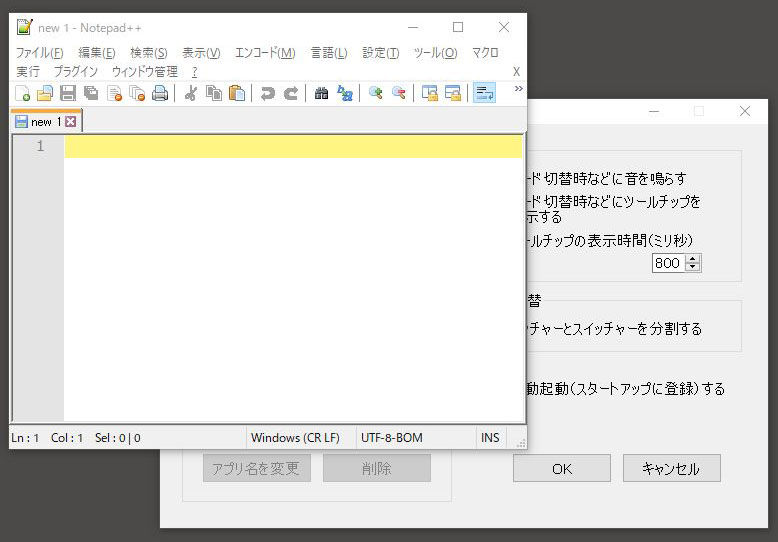Click the status bar resize grip
The width and height of the screenshot is (778, 542).
(520, 443)
